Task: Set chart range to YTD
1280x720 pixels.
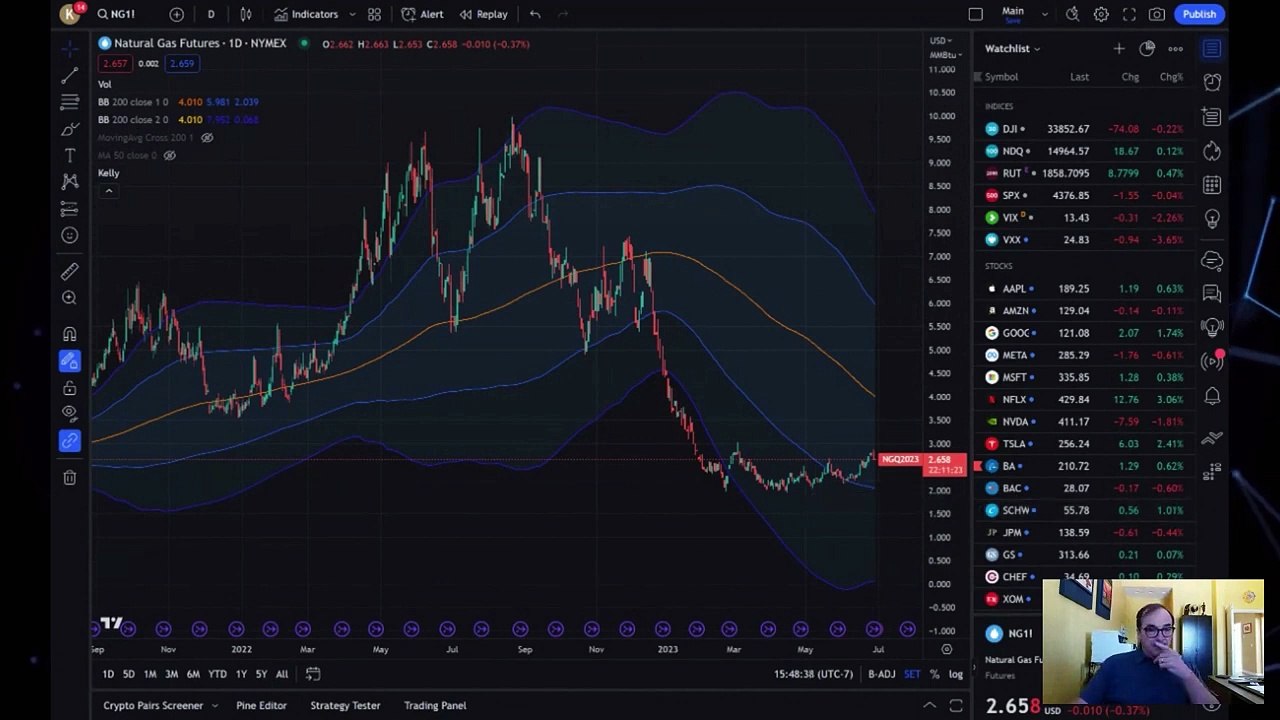Action: (x=217, y=674)
